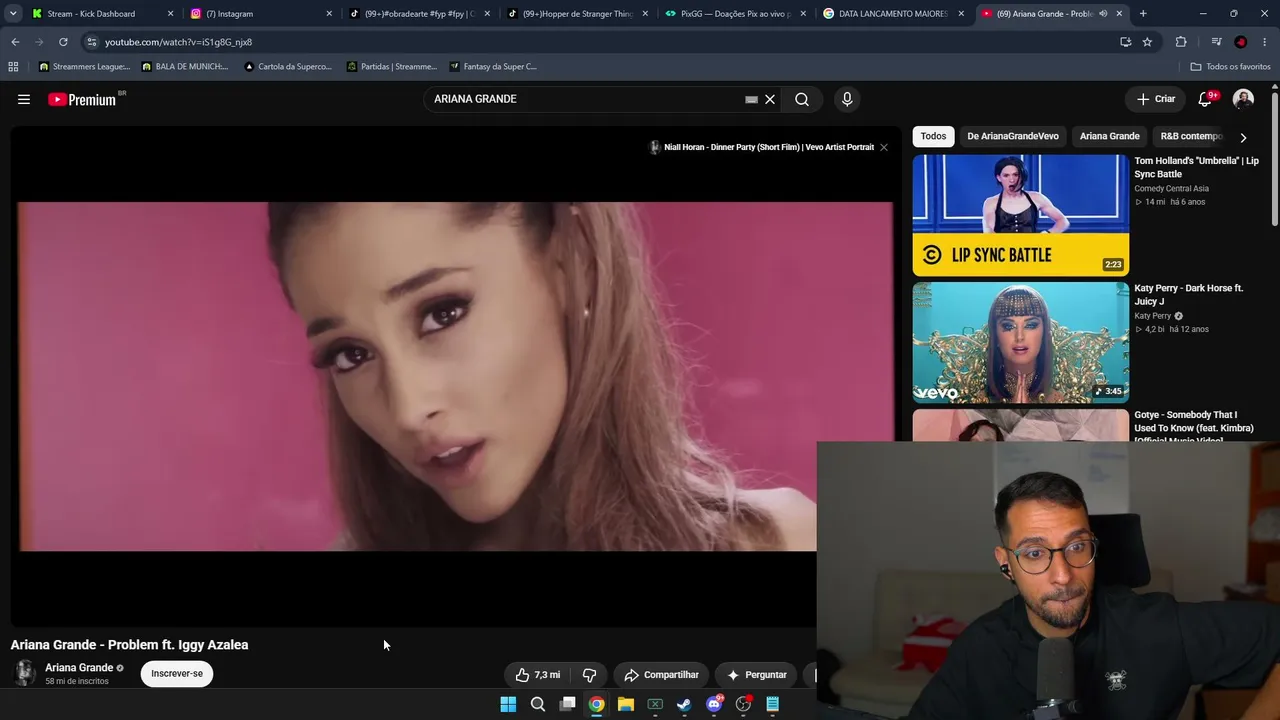Open Fantasy da Super C bookmark
This screenshot has height=720, width=1280.
tap(494, 67)
